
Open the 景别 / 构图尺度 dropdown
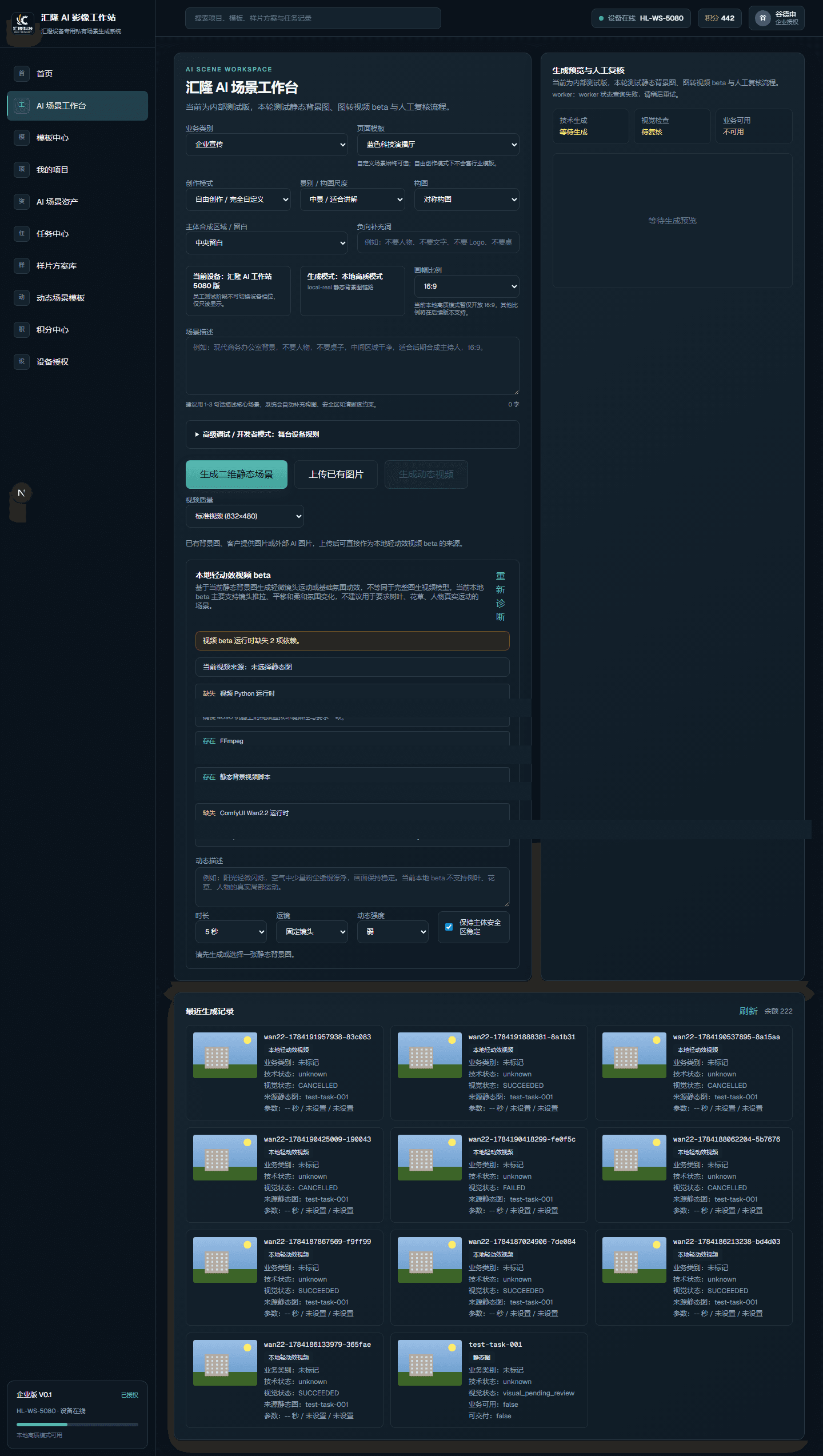point(353,199)
